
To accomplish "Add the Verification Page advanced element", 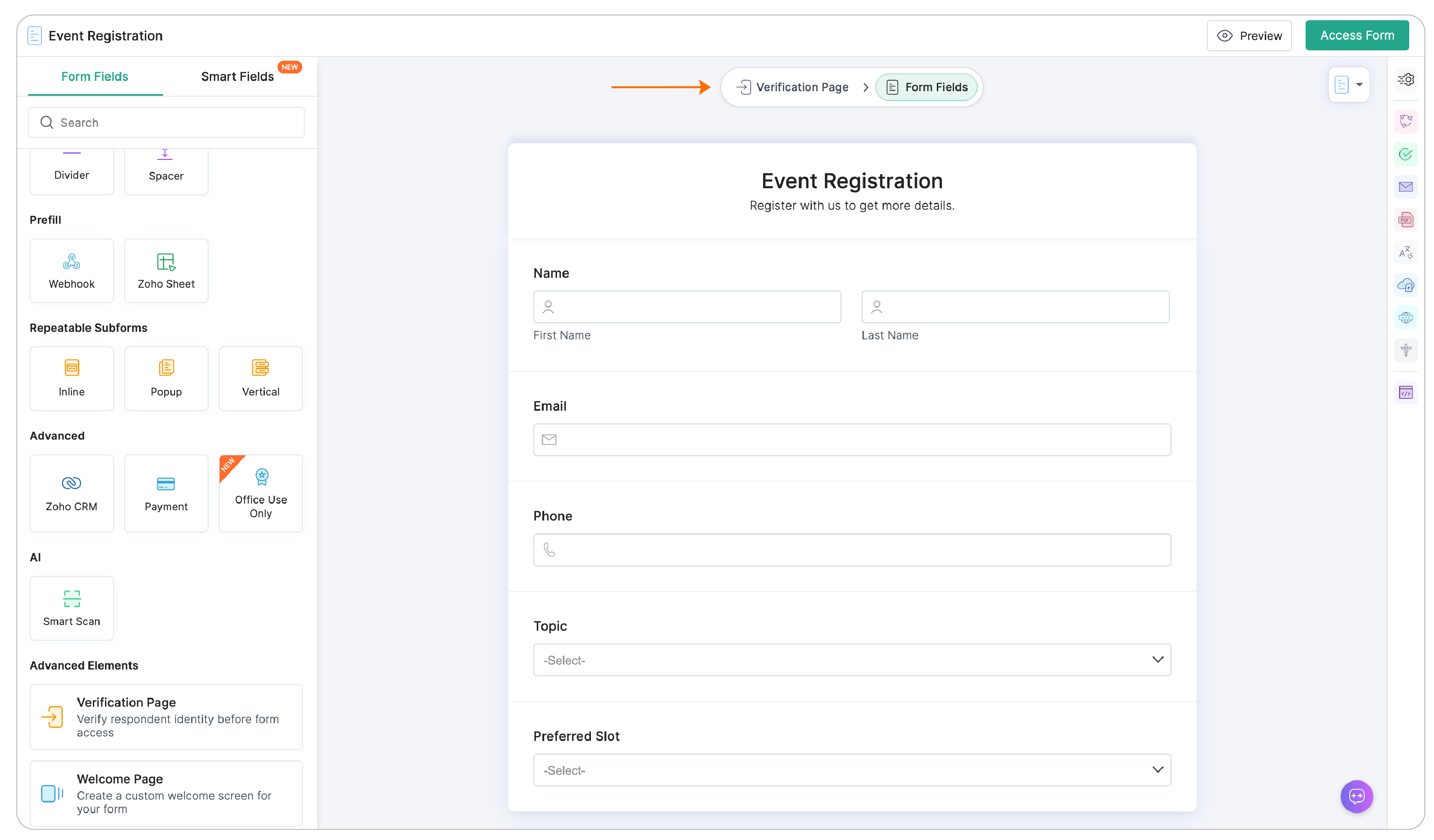I will (x=166, y=717).
